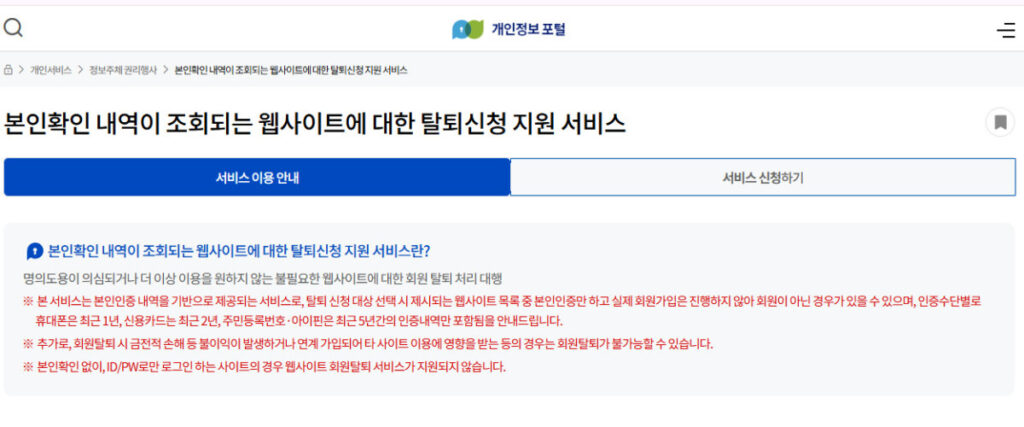Click the blue speech-bubble icon beside the heading
This screenshot has width=1024, height=427.
point(35,251)
